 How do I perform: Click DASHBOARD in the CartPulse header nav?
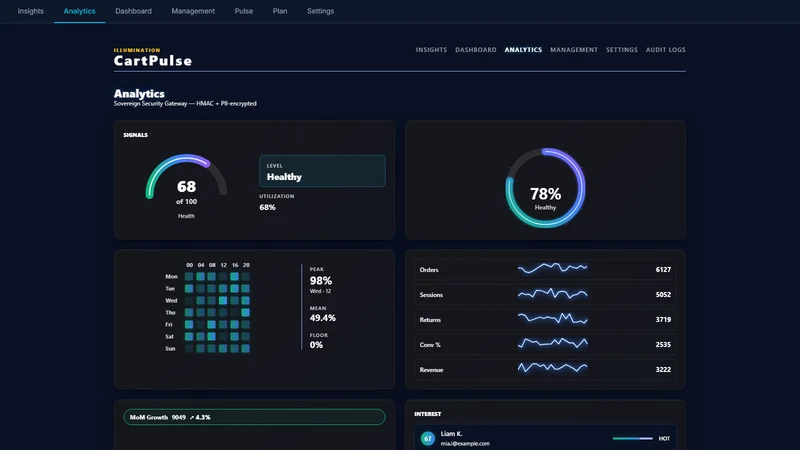click(476, 50)
